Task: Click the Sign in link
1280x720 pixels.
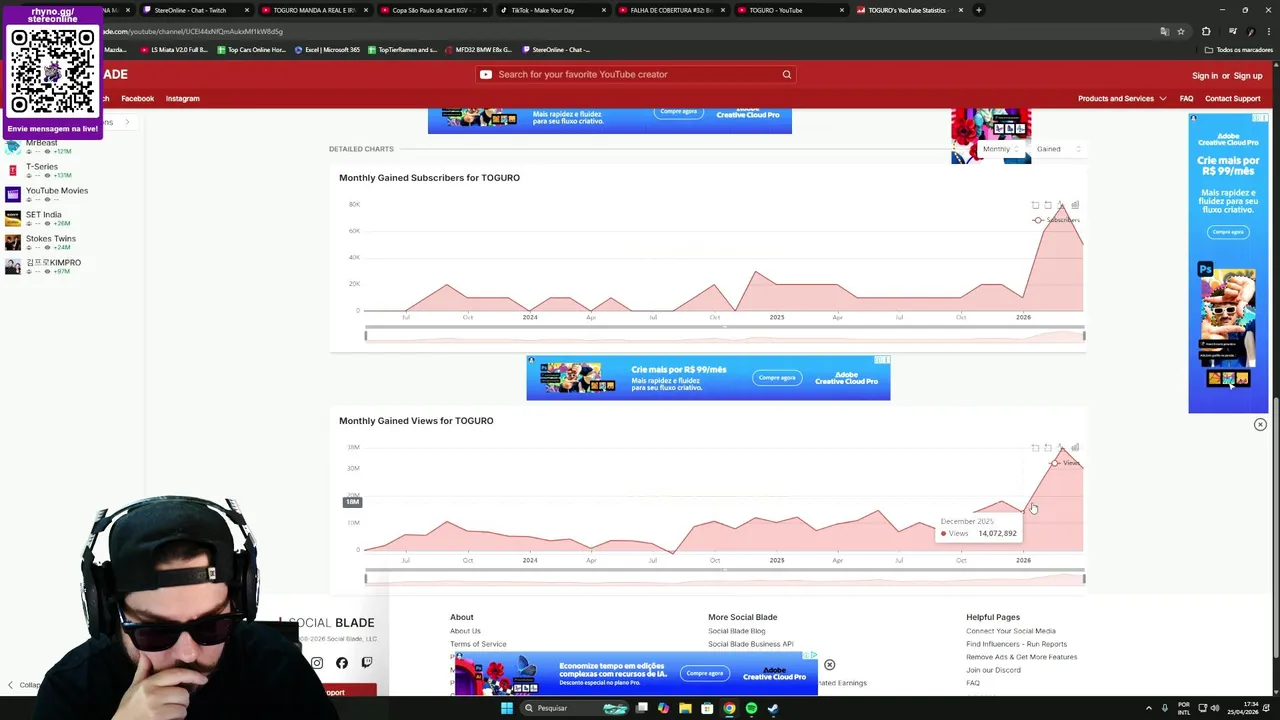Action: [1205, 76]
